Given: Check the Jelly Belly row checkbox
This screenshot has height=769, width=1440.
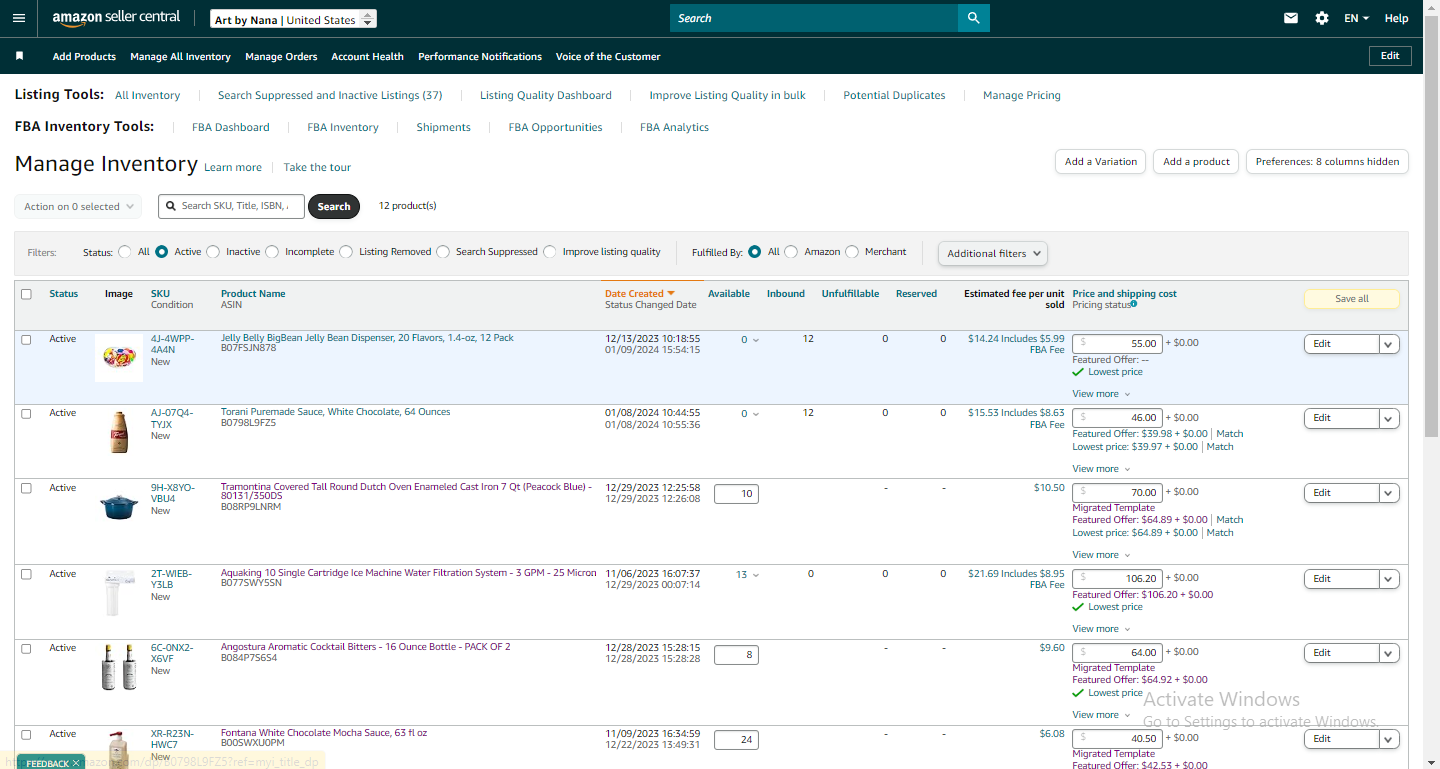Looking at the screenshot, I should [x=26, y=339].
